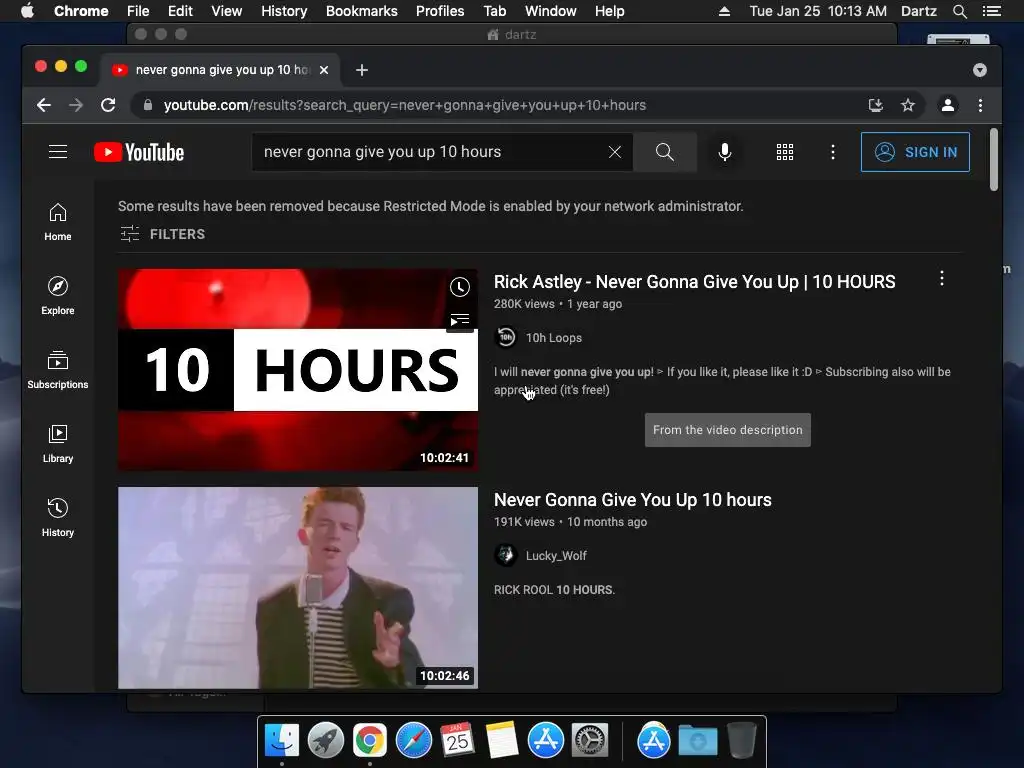Screen dimensions: 1024x768
Task: Go to the YouTube logo homepage
Action: tap(139, 152)
